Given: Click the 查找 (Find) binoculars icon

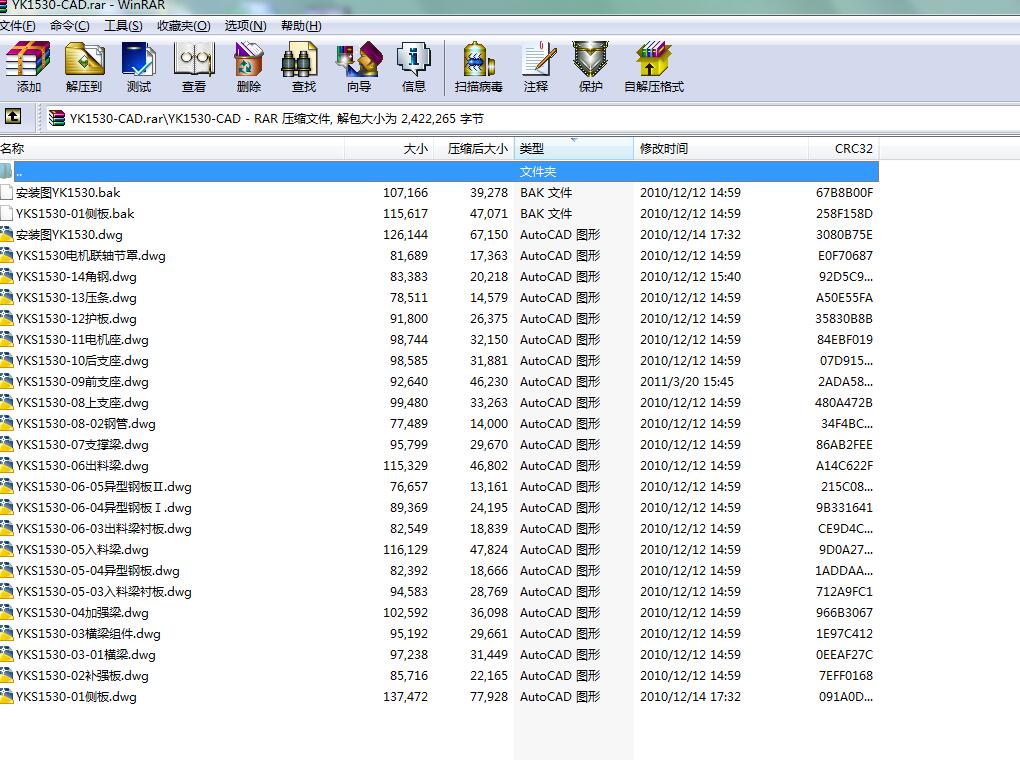Looking at the screenshot, I should (x=303, y=67).
